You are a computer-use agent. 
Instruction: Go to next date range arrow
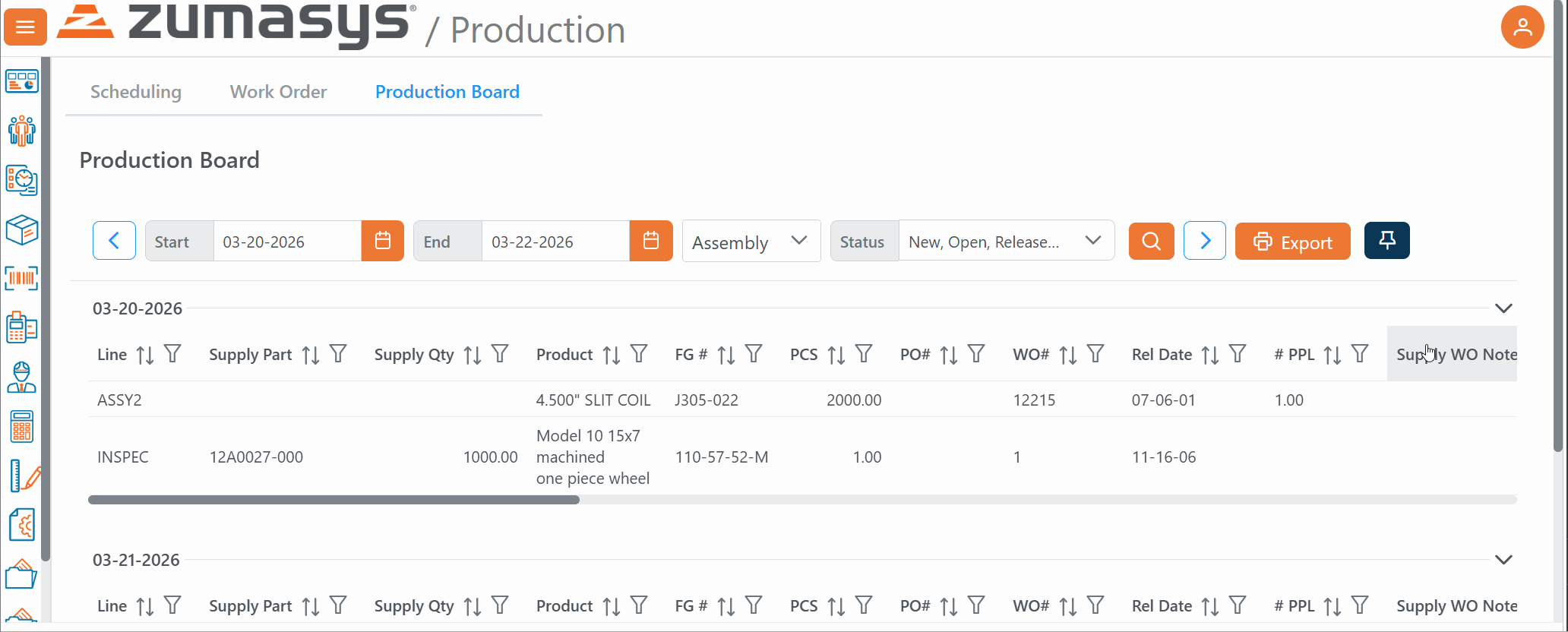coord(1205,241)
